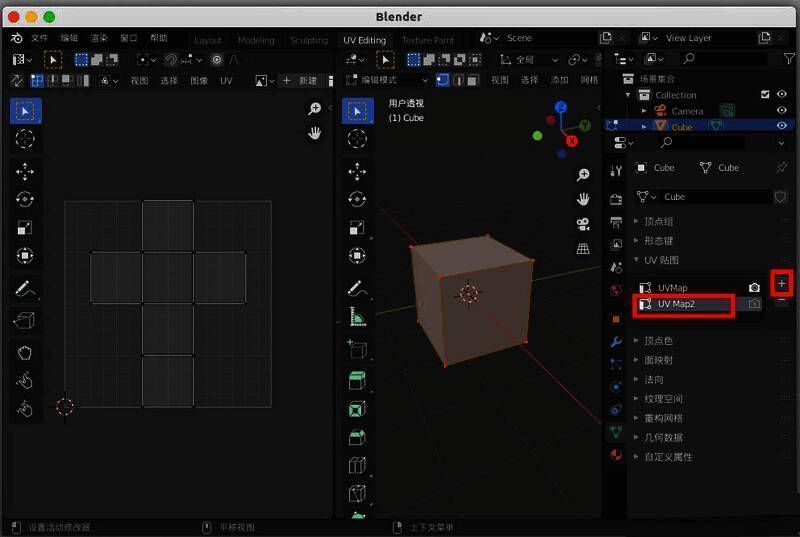Viewport: 800px width, 537px height.
Task: Select the Measure tool in 3D viewport
Action: [357, 317]
